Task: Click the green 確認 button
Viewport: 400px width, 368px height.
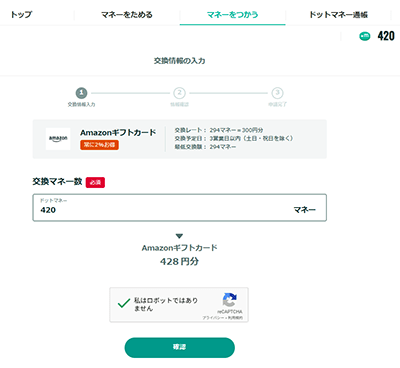Action: pyautogui.click(x=180, y=348)
